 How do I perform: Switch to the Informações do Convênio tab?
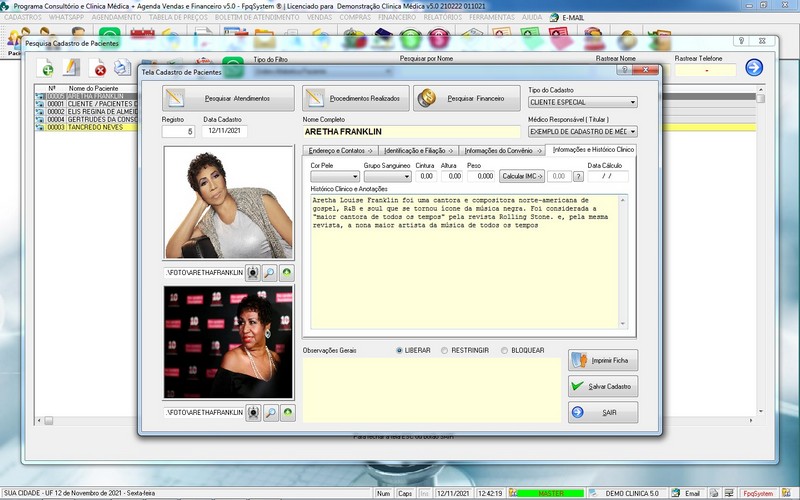[503, 151]
